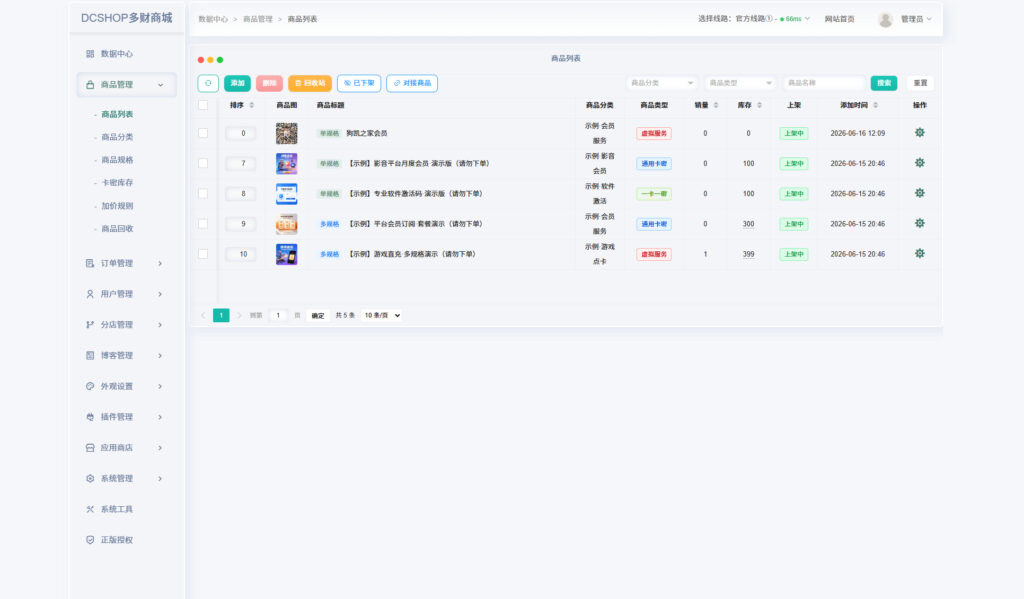Click the 商品管理 bag icon in the sidebar

90,84
